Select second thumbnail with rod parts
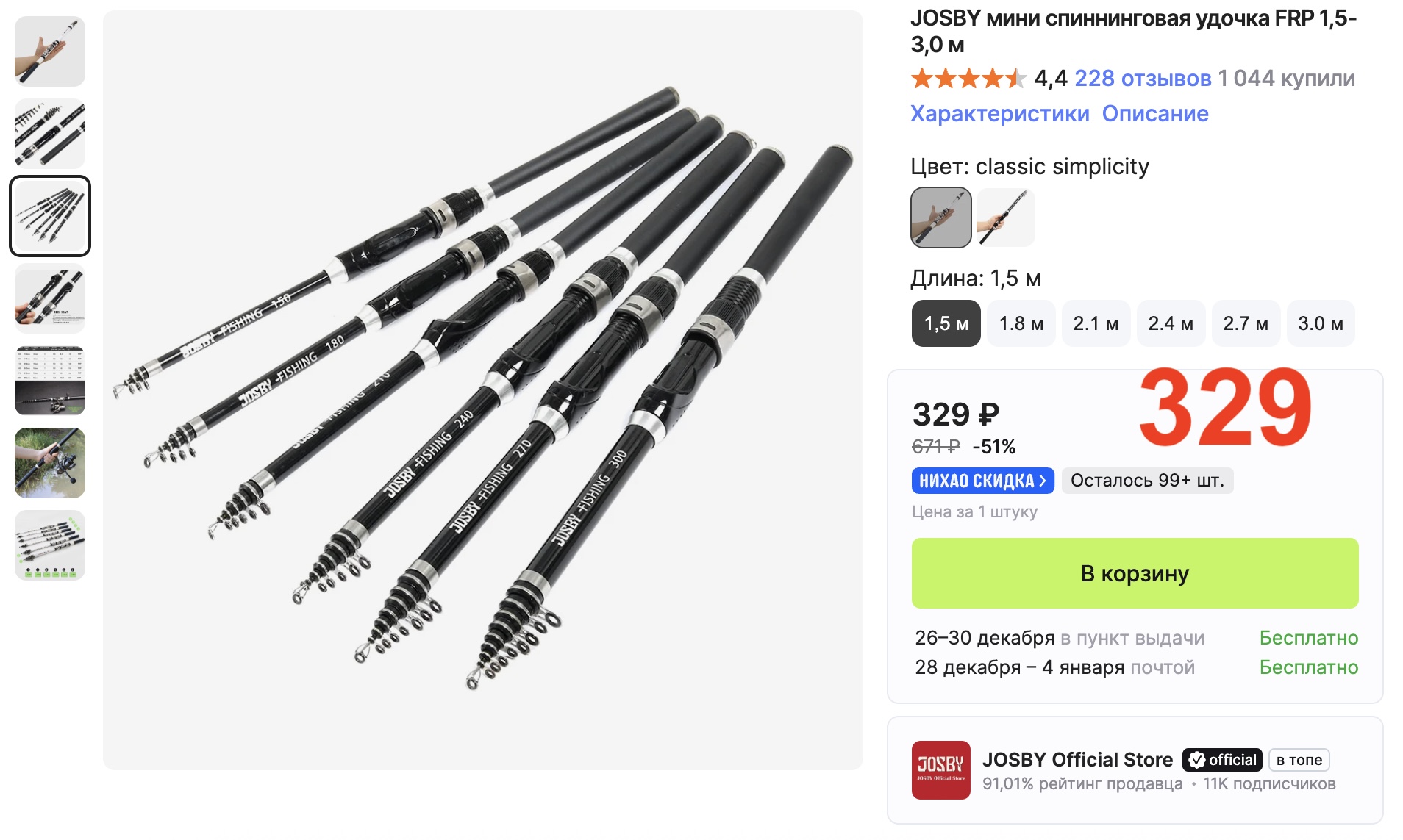Image resolution: width=1403 pixels, height=840 pixels. [50, 134]
